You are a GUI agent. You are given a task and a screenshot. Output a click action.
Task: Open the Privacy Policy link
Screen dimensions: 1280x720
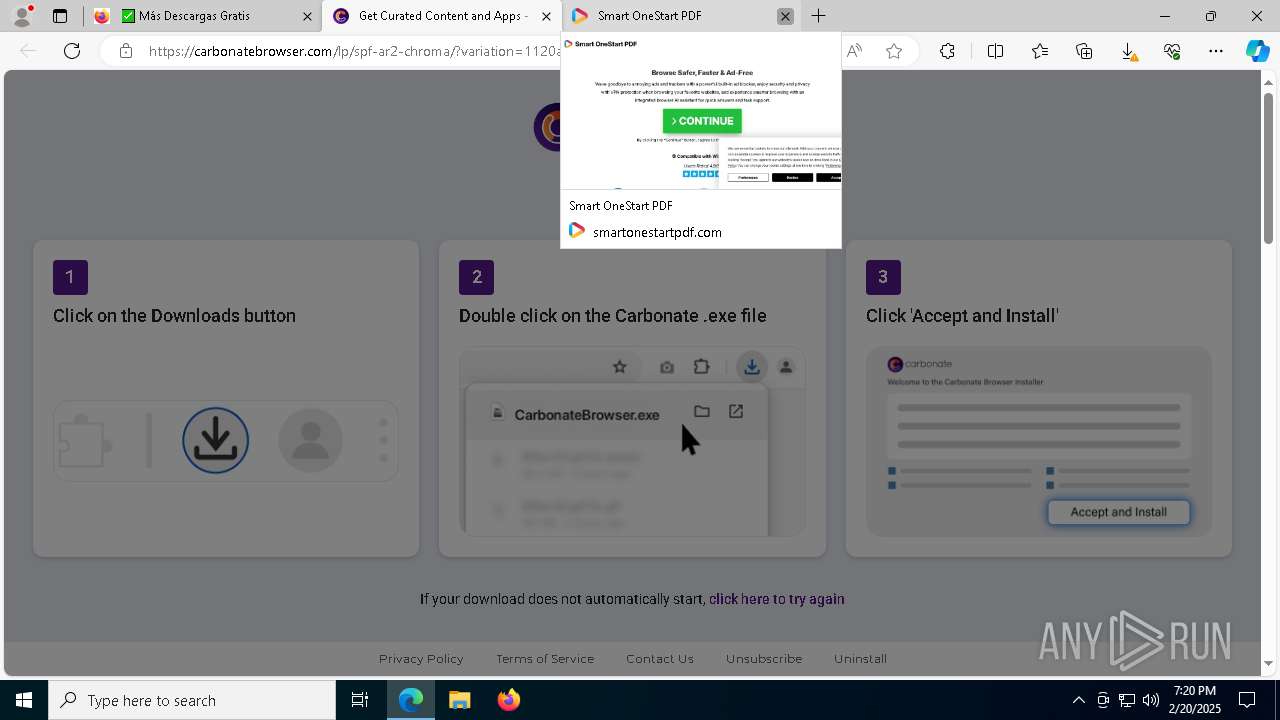pos(421,658)
